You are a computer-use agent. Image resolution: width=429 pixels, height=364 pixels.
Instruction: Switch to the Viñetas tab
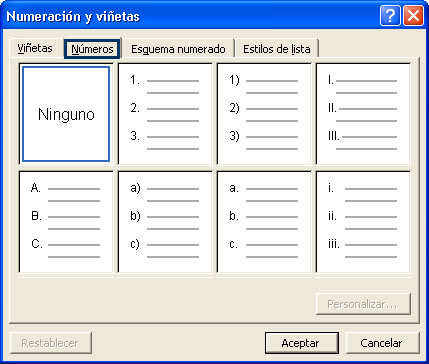click(35, 49)
